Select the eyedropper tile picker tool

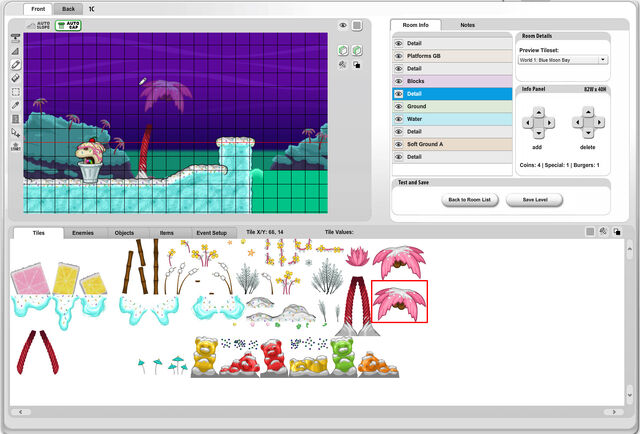point(16,105)
